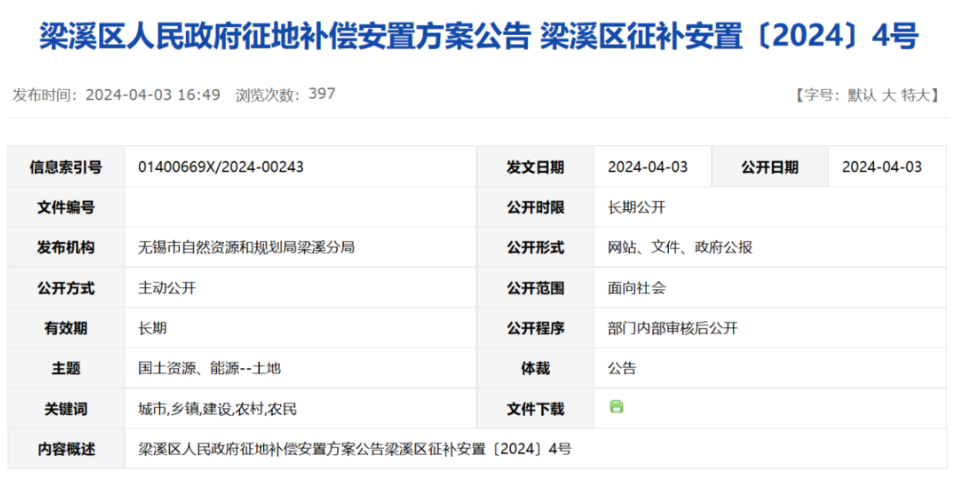Screen dimensions: 954x477
Task: Click the 公开日期 label cell
Action: 770,167
